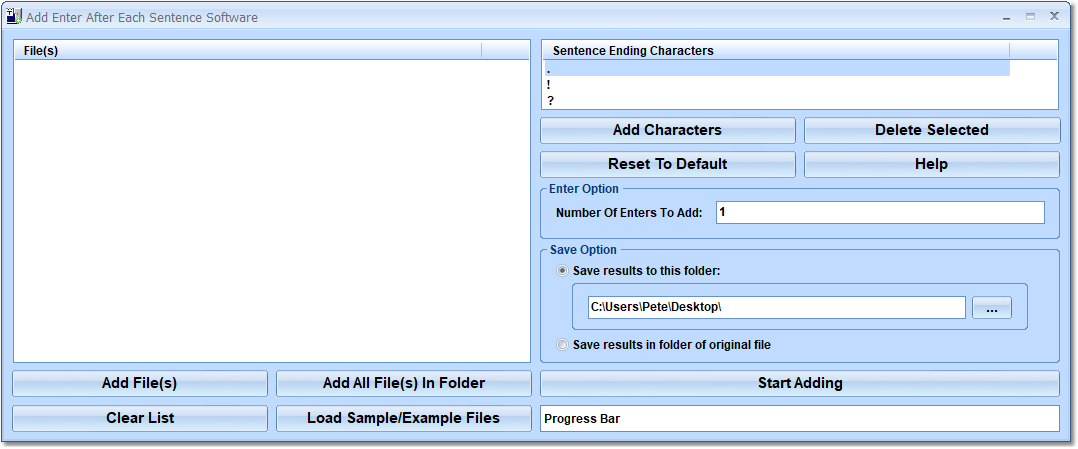Clear the file list
This screenshot has height=449, width=1078.
tap(140, 418)
